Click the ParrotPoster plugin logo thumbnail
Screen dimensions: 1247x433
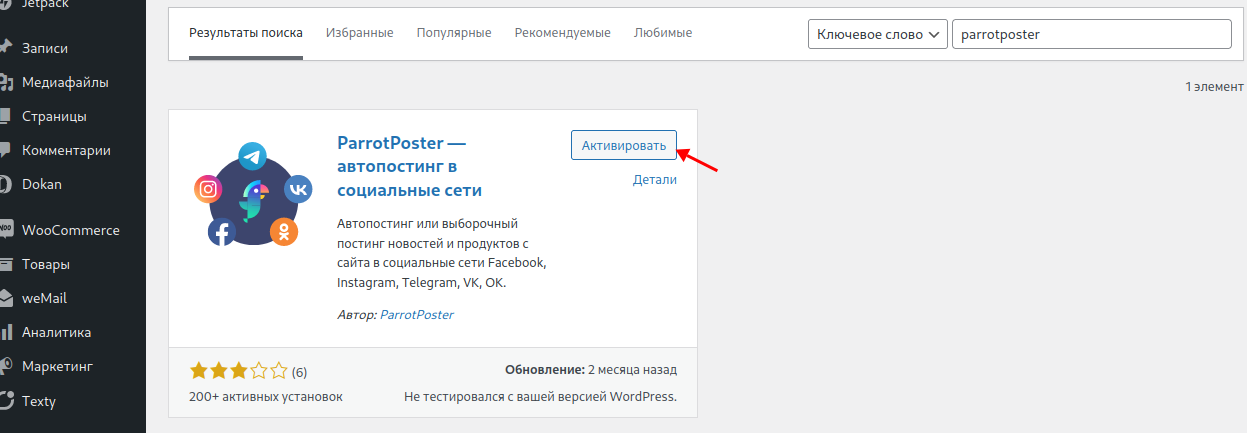253,195
